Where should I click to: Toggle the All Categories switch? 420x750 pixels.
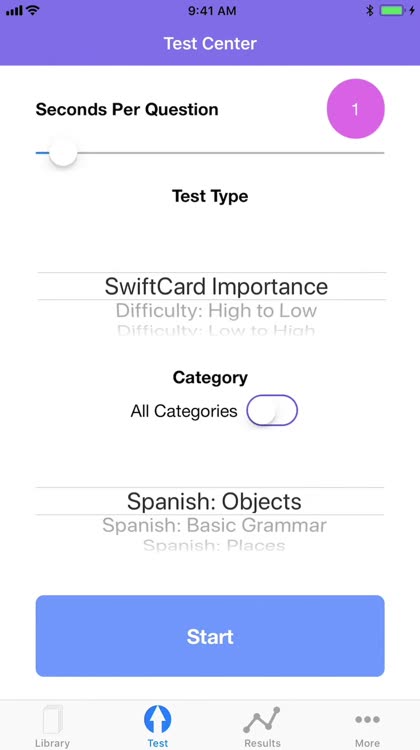pos(272,410)
